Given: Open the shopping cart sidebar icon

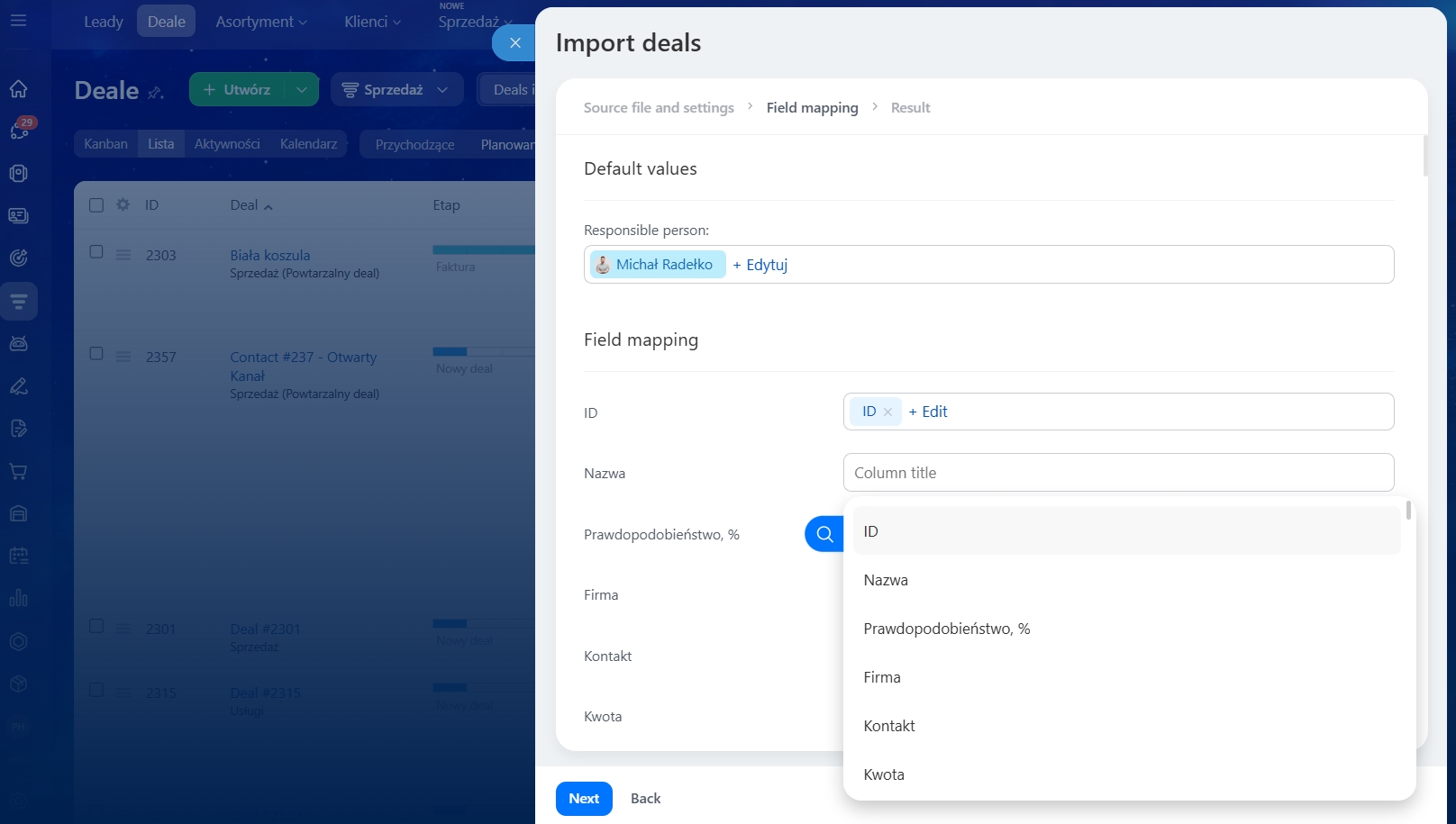Looking at the screenshot, I should 18,471.
